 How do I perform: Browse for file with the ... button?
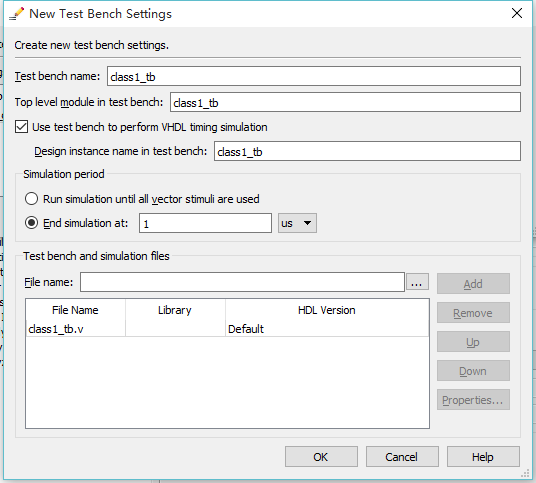[x=417, y=282]
